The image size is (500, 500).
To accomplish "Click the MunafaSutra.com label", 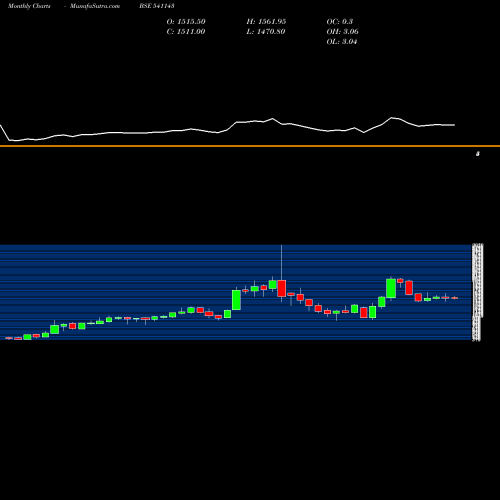I will (x=95, y=6).
